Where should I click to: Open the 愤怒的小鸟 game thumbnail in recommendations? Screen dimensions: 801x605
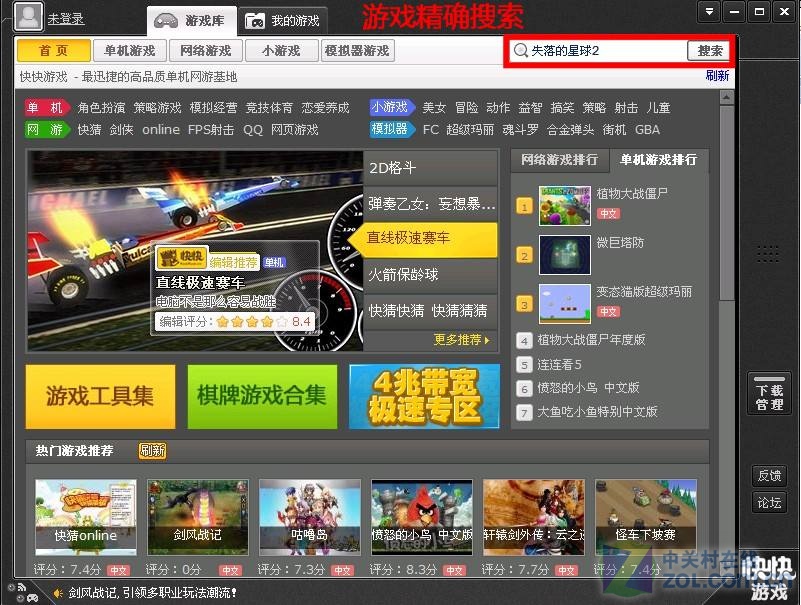(x=422, y=517)
